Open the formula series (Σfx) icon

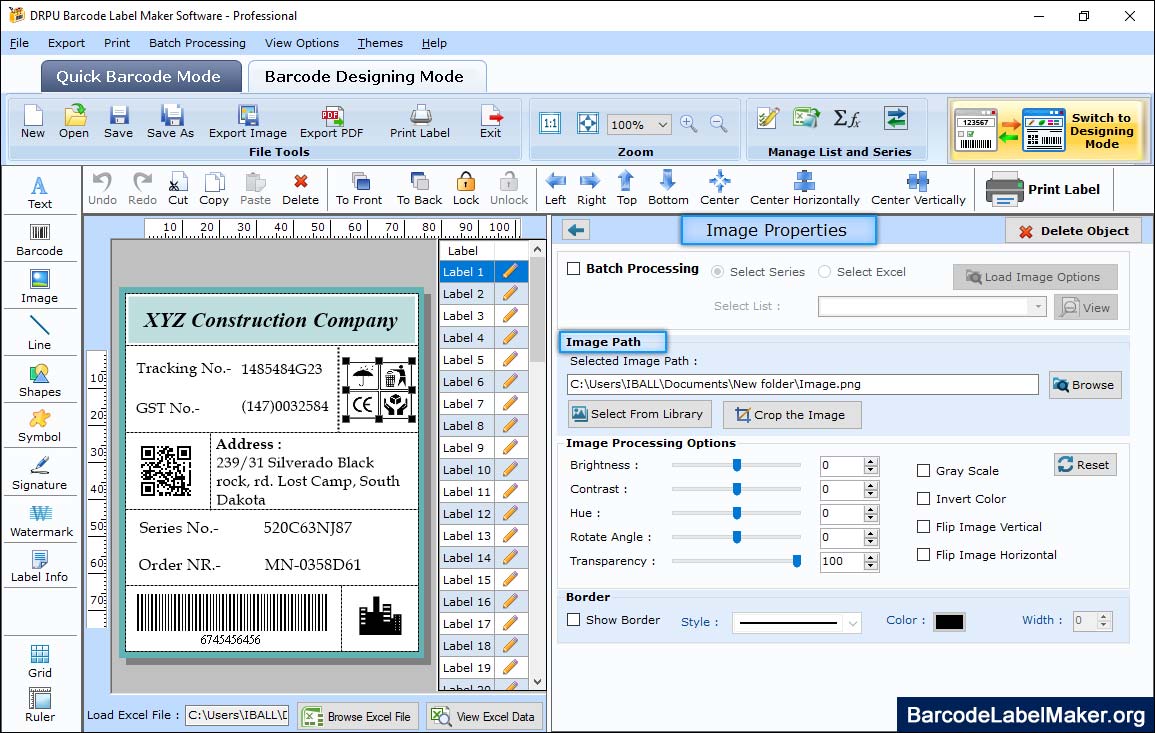click(847, 119)
